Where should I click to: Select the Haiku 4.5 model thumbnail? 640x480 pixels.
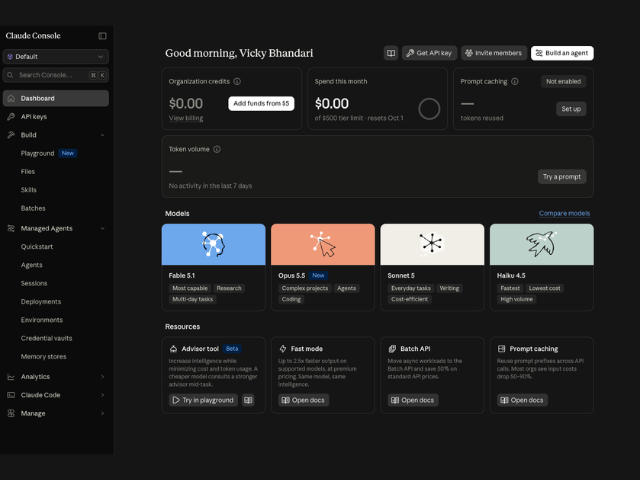[542, 244]
